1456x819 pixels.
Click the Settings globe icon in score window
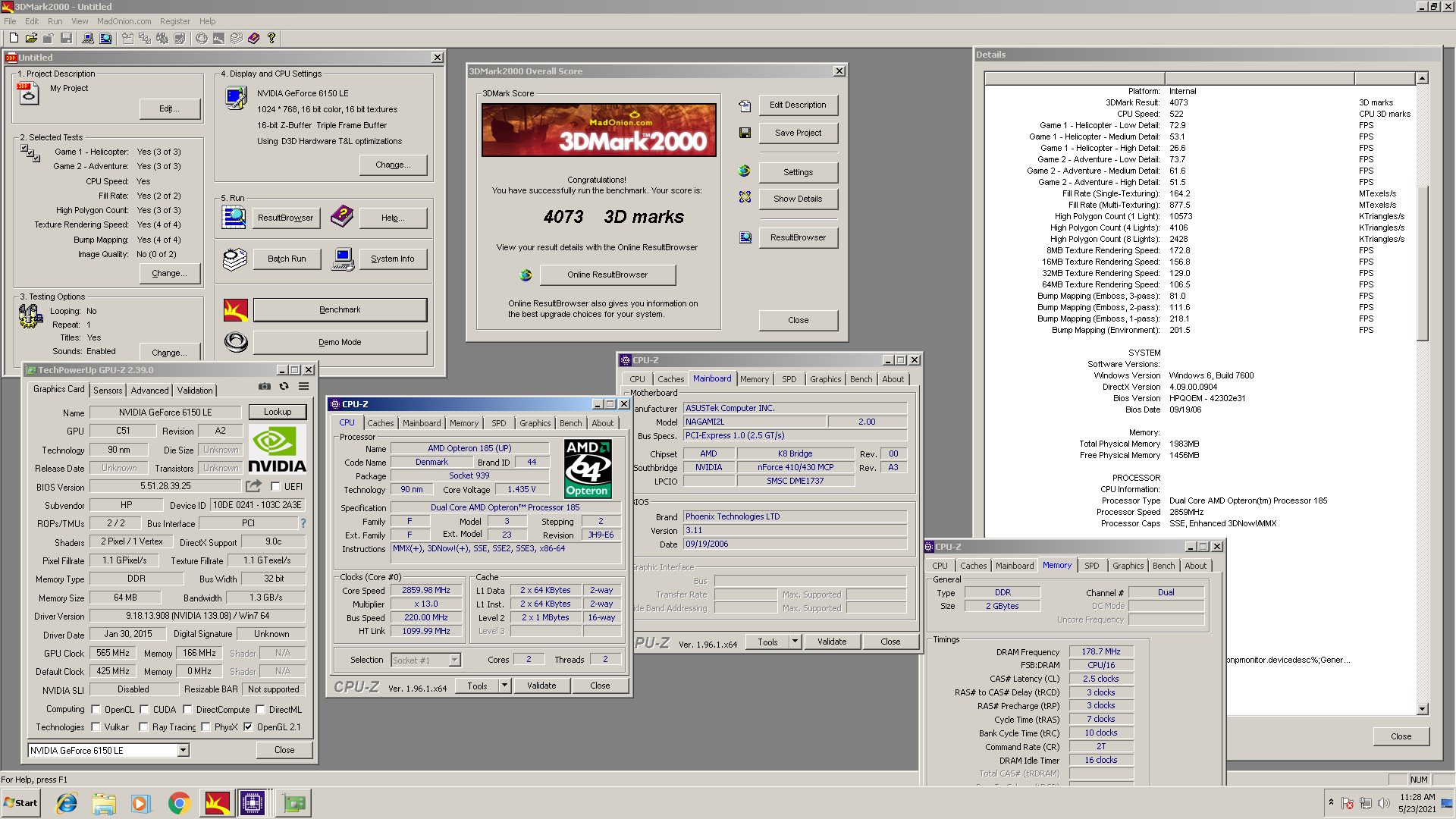pos(745,171)
